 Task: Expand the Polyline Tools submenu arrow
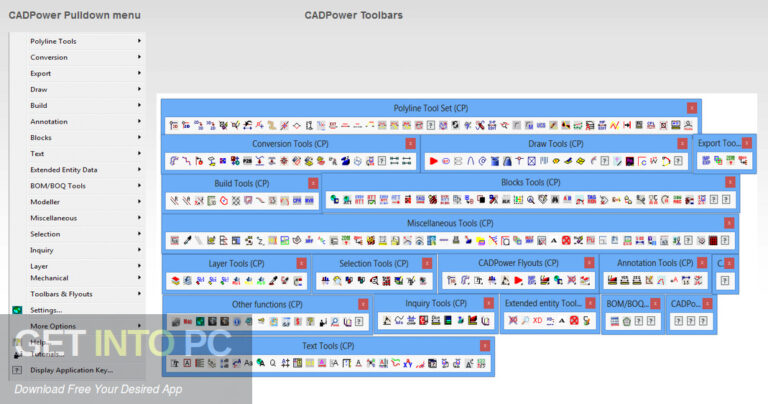139,41
